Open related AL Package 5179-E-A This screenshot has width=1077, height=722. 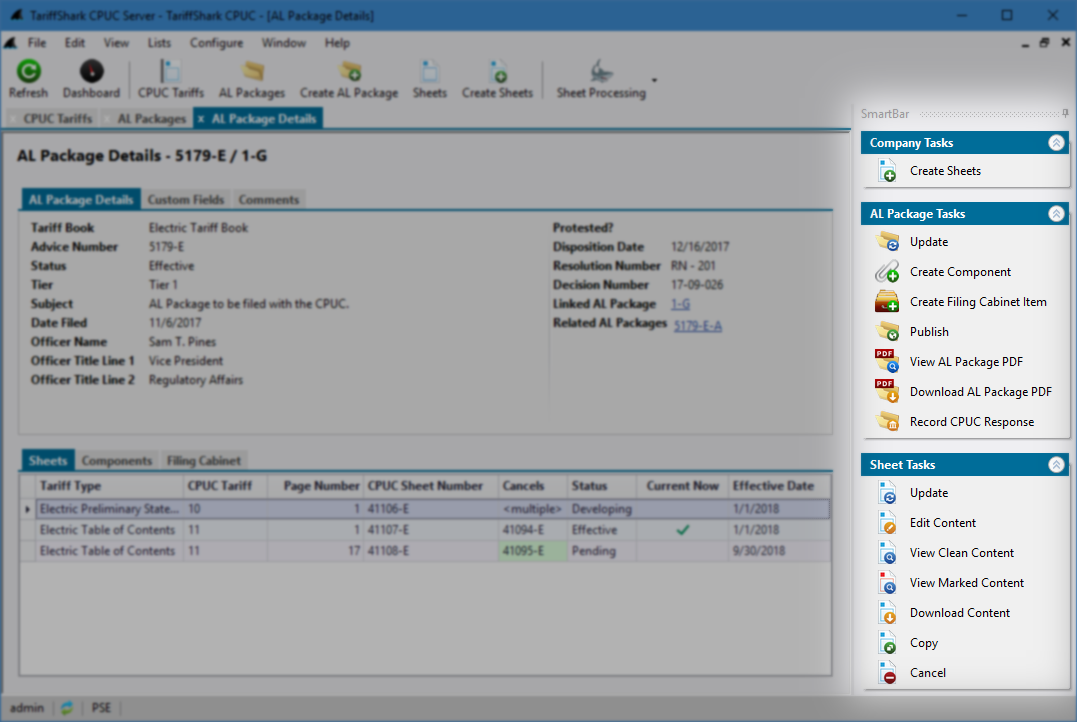pyautogui.click(x=697, y=326)
